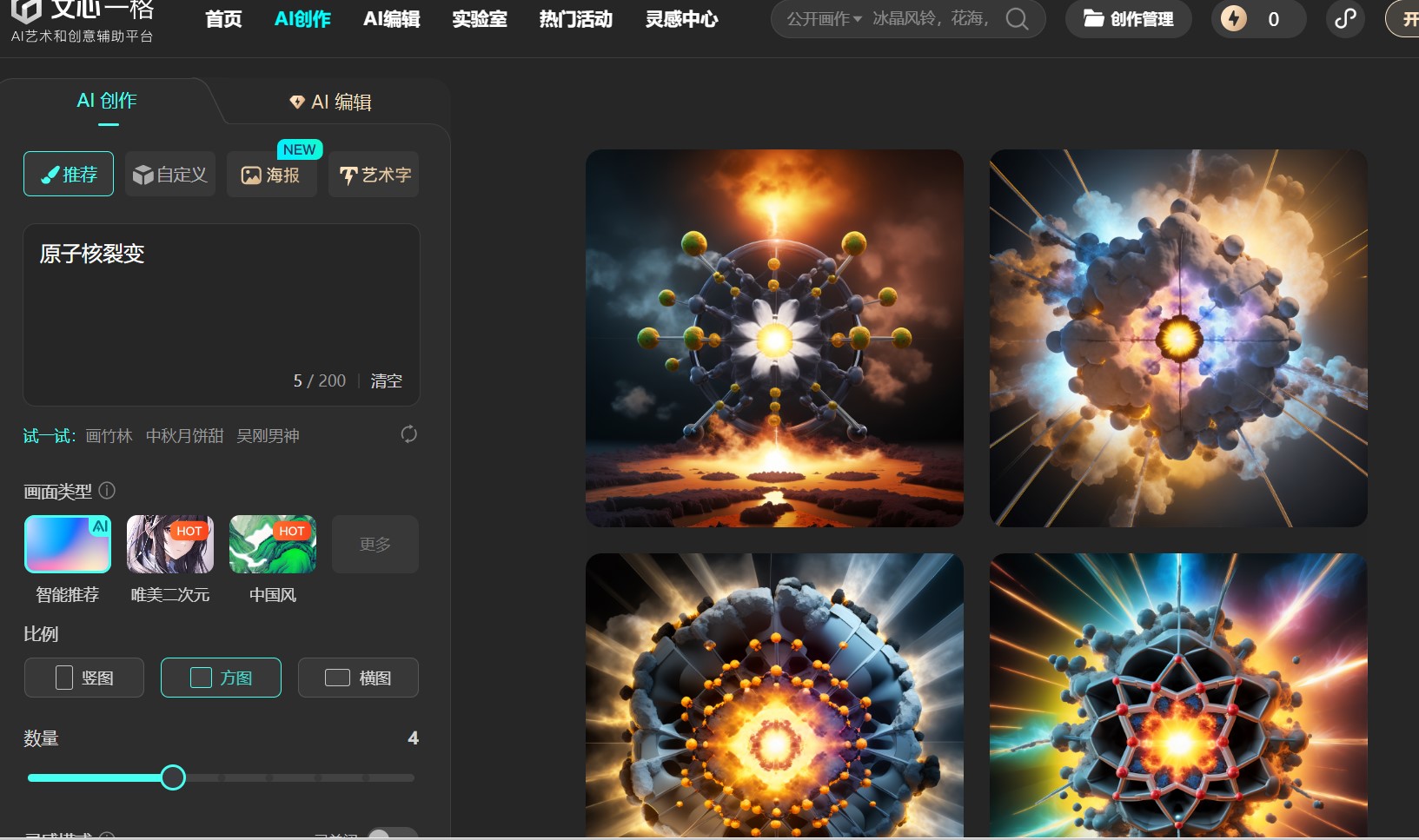
Task: Click the 数量 value 4
Action: point(414,737)
